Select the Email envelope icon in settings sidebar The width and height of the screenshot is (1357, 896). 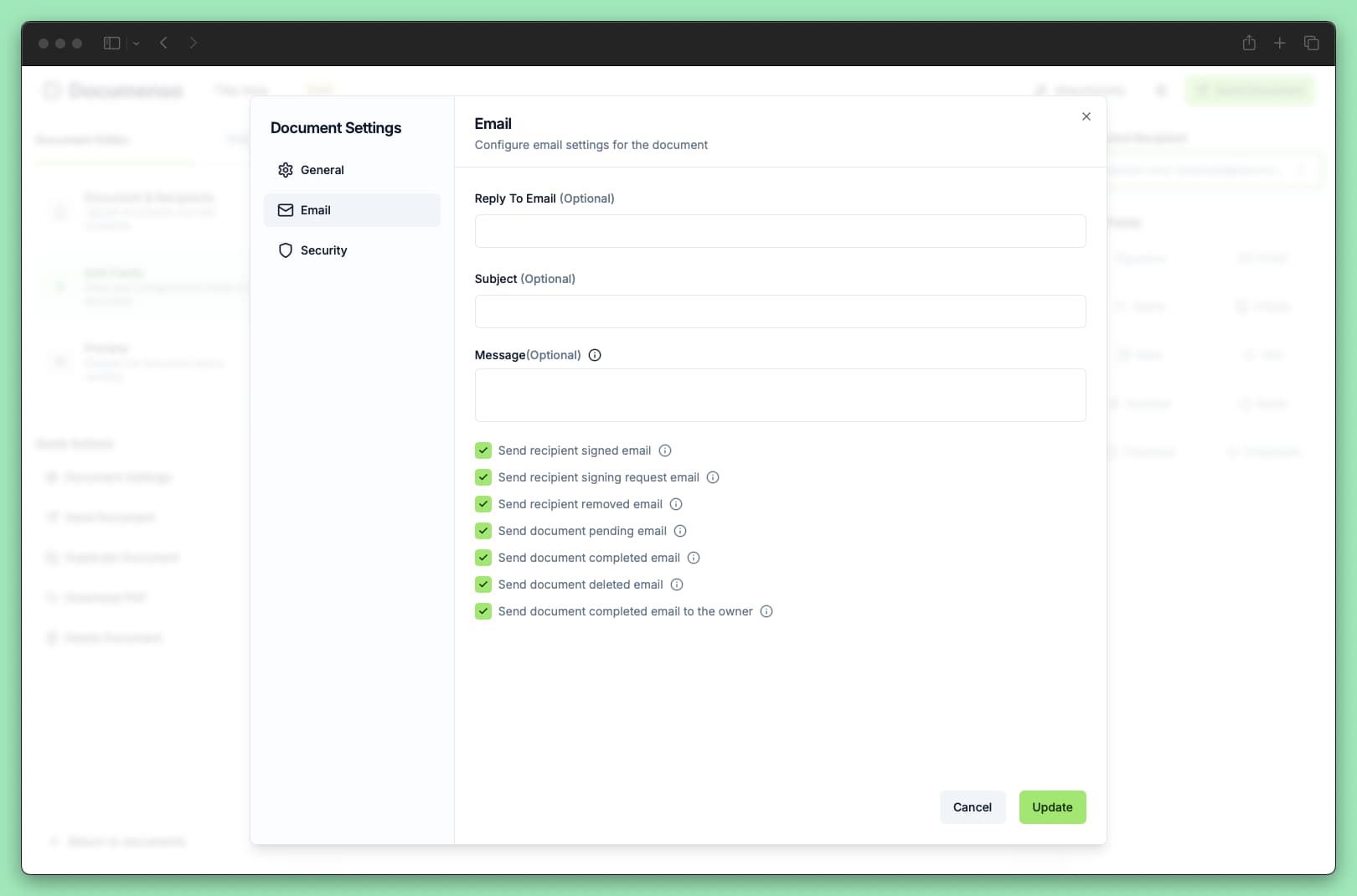tap(286, 210)
